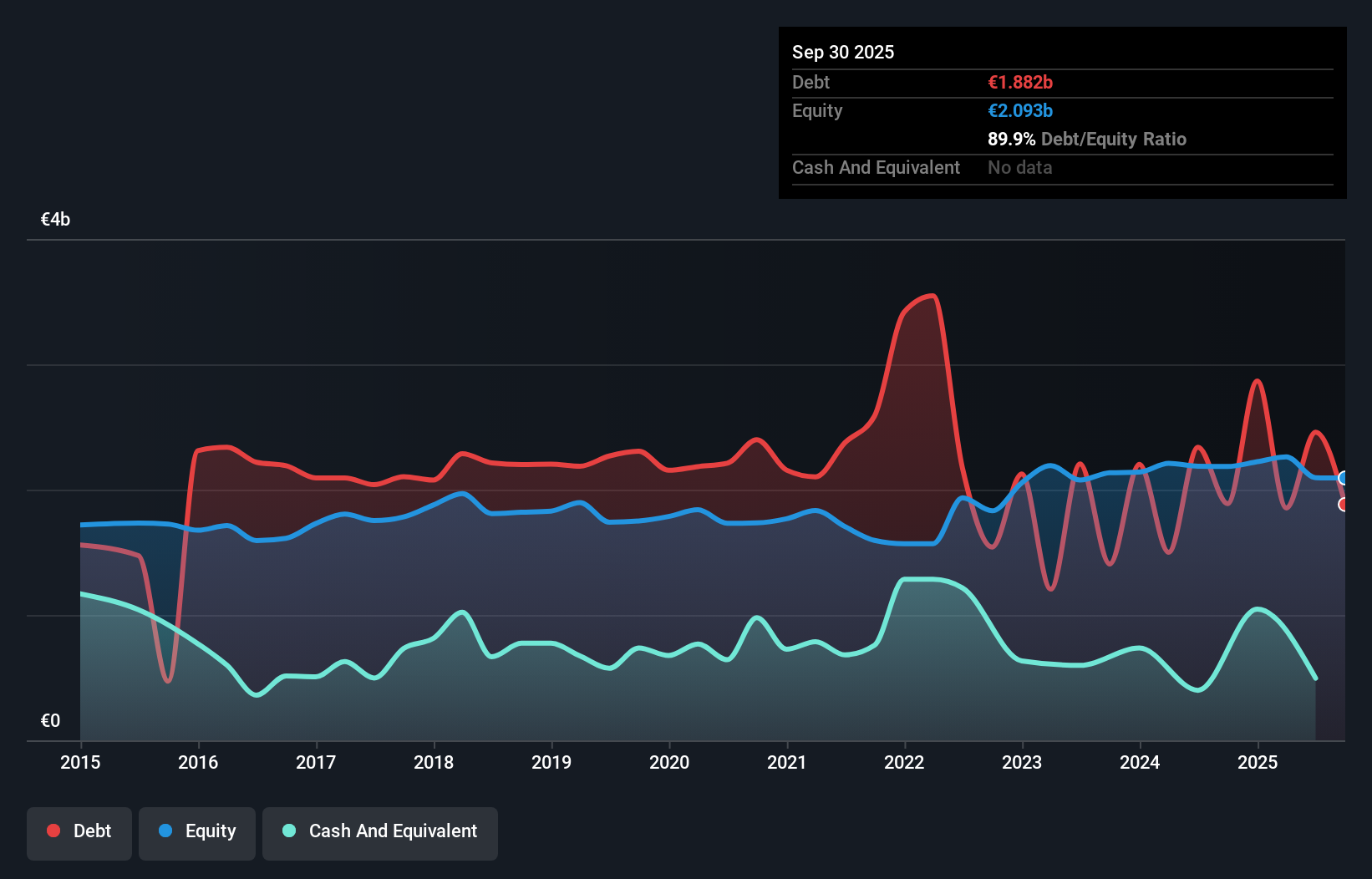The image size is (1372, 879).
Task: Click the blue Equity endpoint marker
Action: [x=1344, y=478]
